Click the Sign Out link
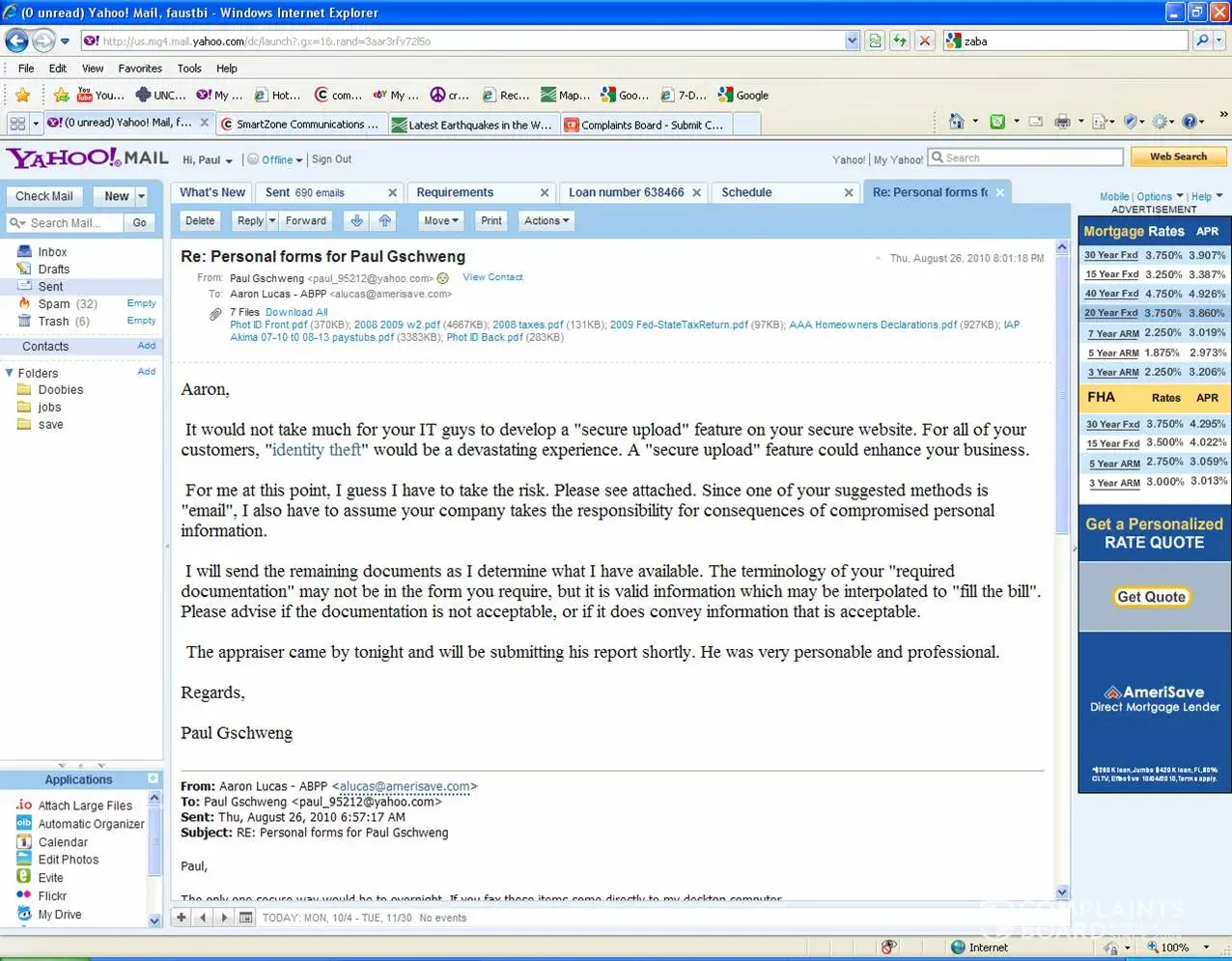 (x=331, y=159)
